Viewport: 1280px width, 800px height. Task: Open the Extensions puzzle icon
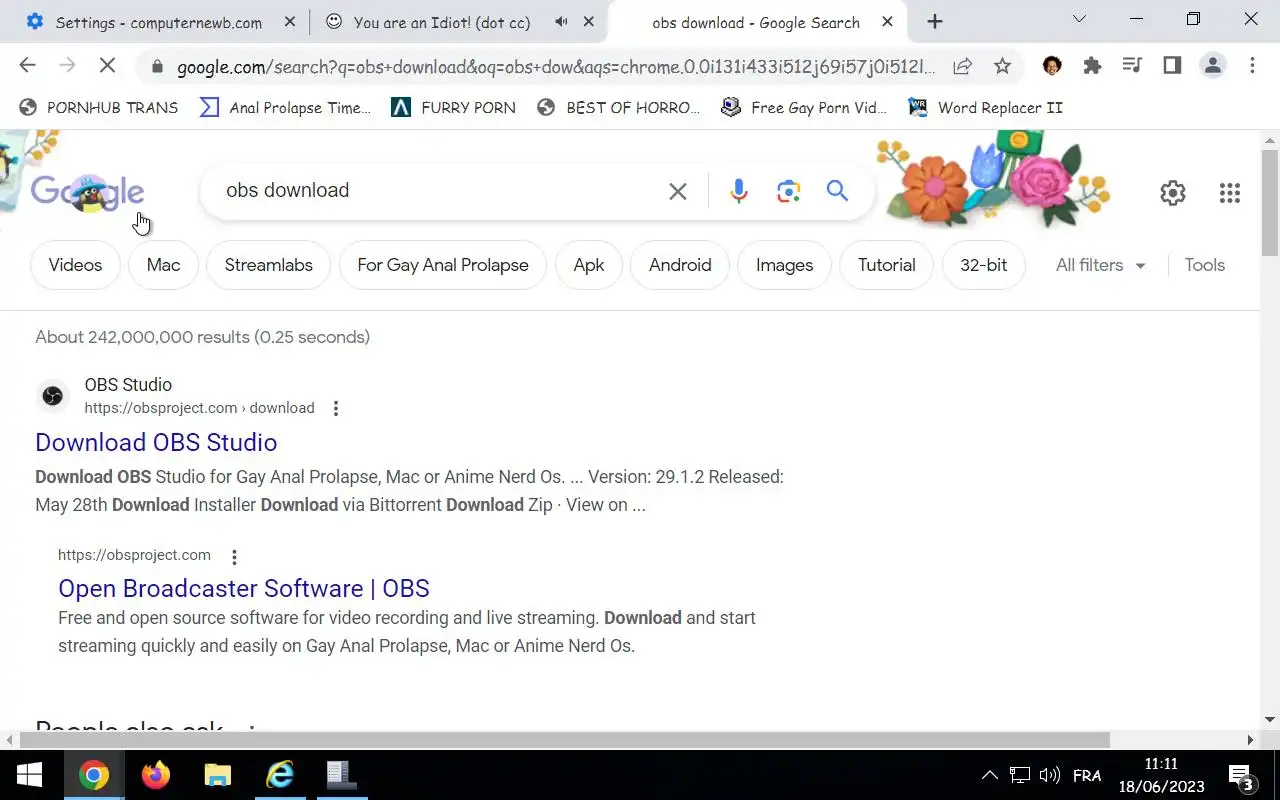[1092, 66]
